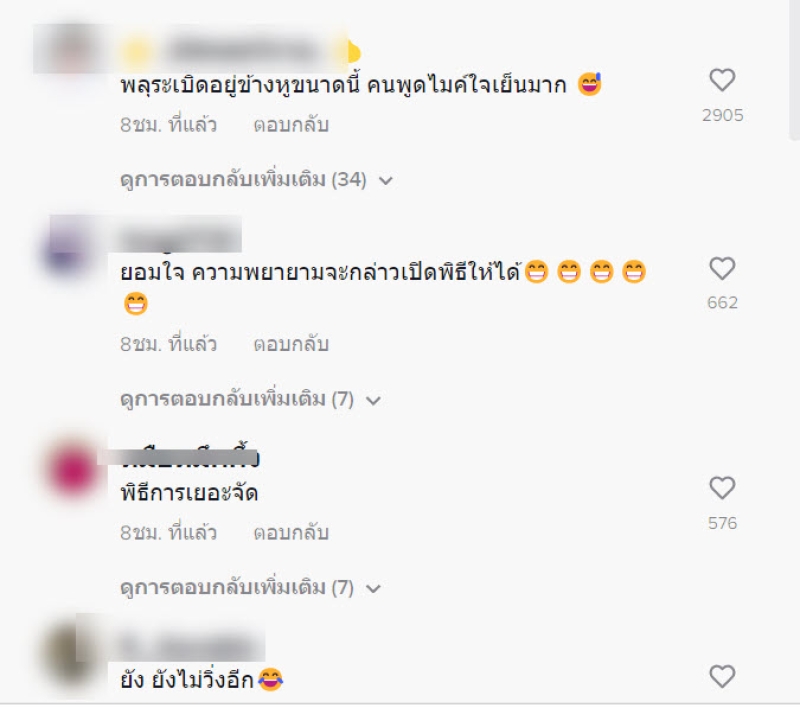Reply to the first comment
The height and width of the screenshot is (708, 800).
[x=291, y=125]
